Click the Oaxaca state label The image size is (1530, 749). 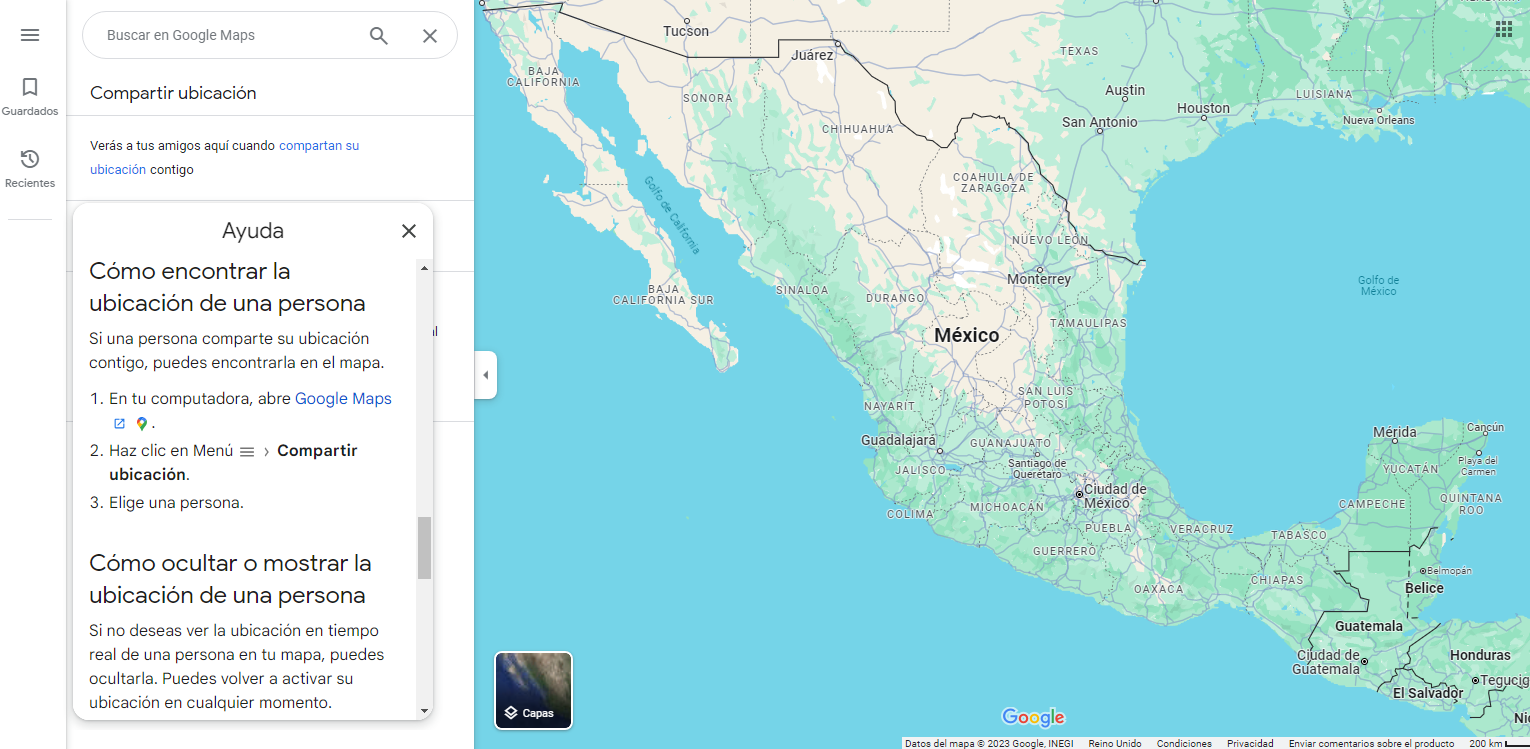tap(1158, 589)
